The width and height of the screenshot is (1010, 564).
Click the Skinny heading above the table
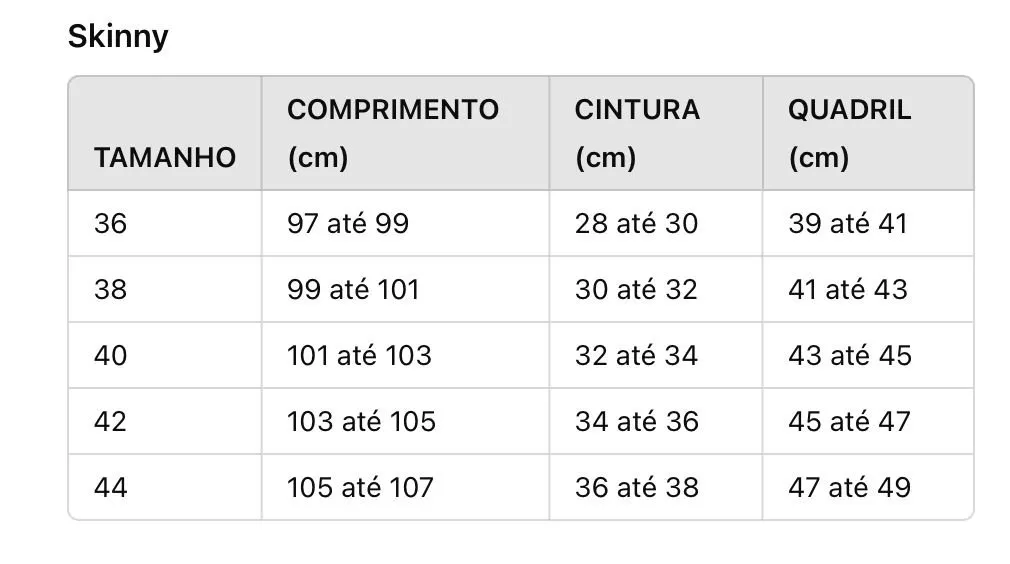tap(118, 36)
